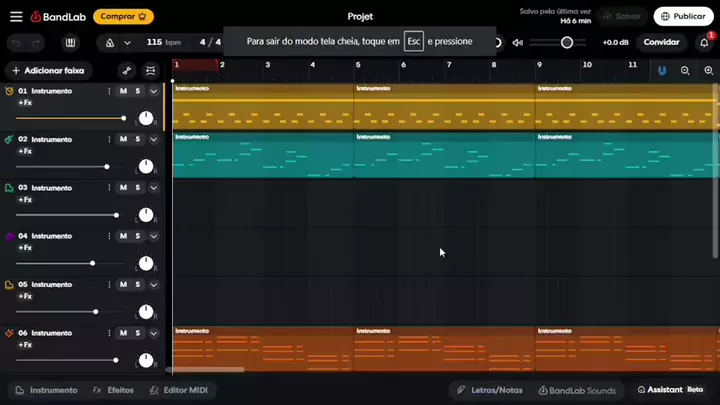The width and height of the screenshot is (720, 405).
Task: Mute track 02 Instrumento
Action: click(x=123, y=139)
